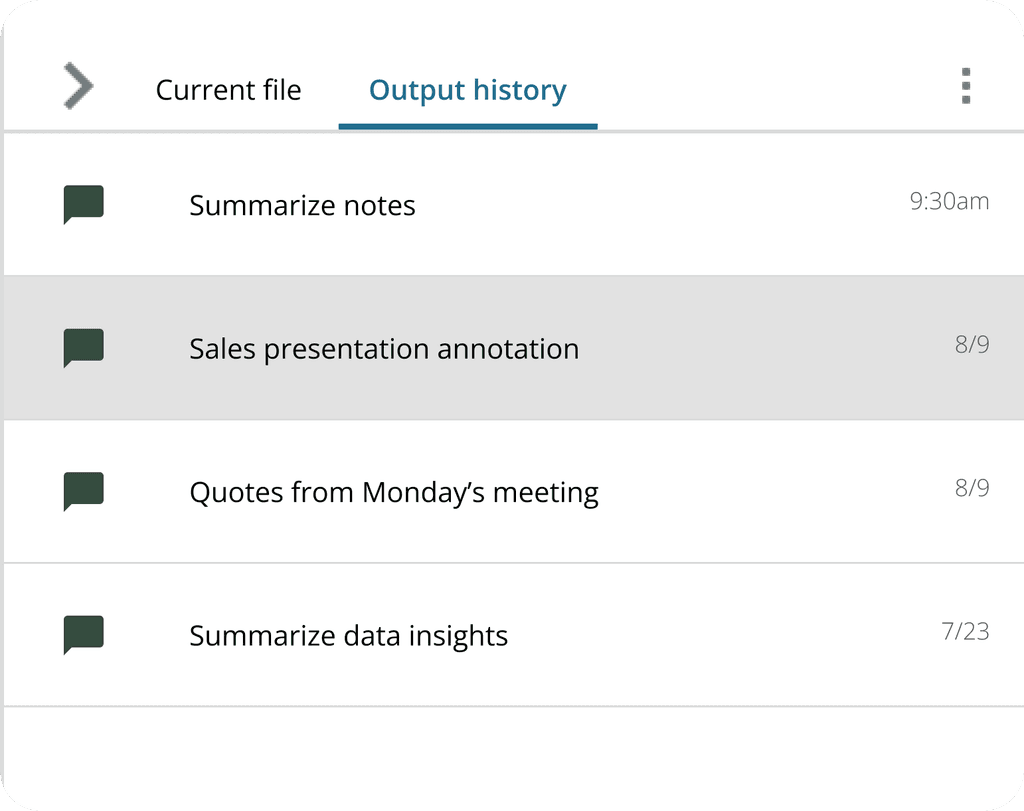Click the chat icon for Summarize data insights

point(84,635)
